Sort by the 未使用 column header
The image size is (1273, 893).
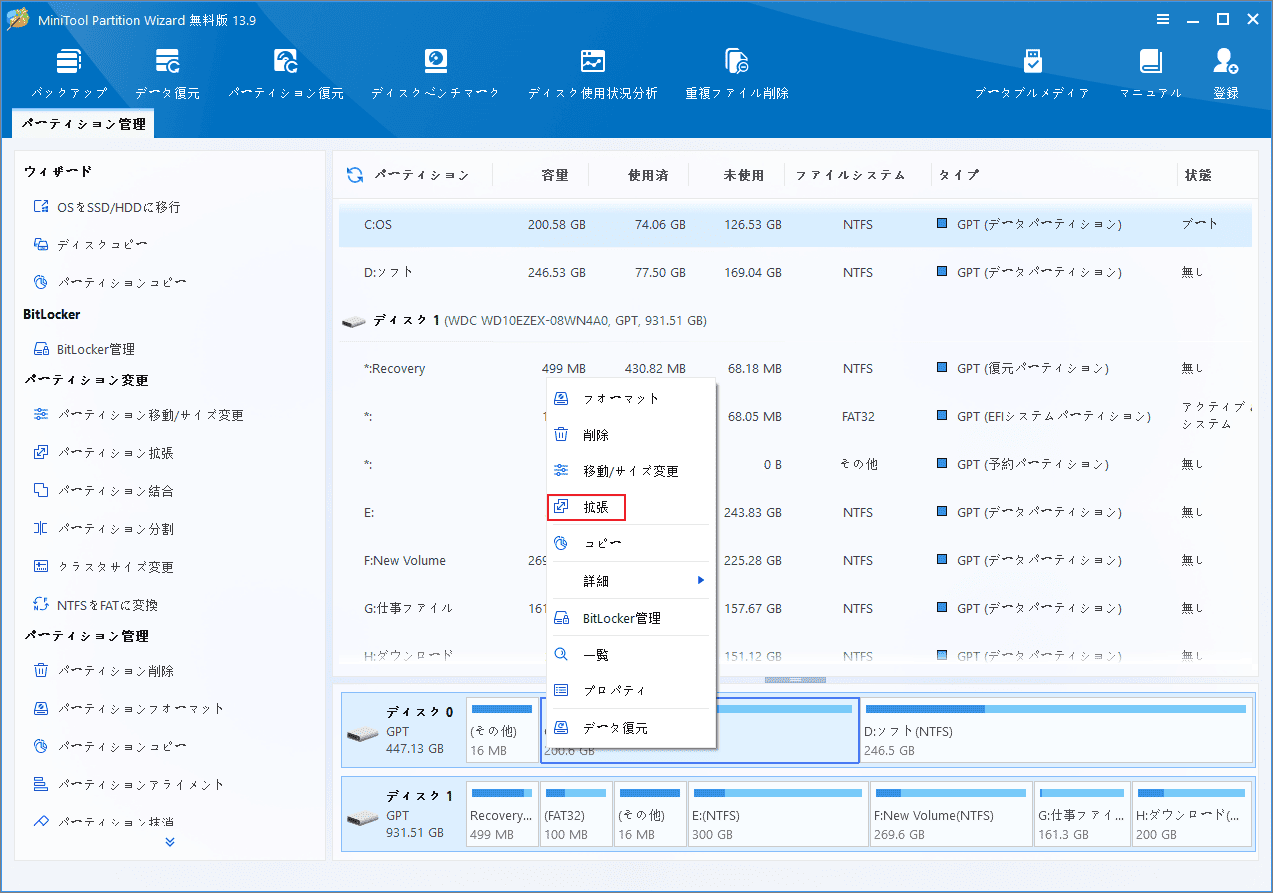point(744,175)
